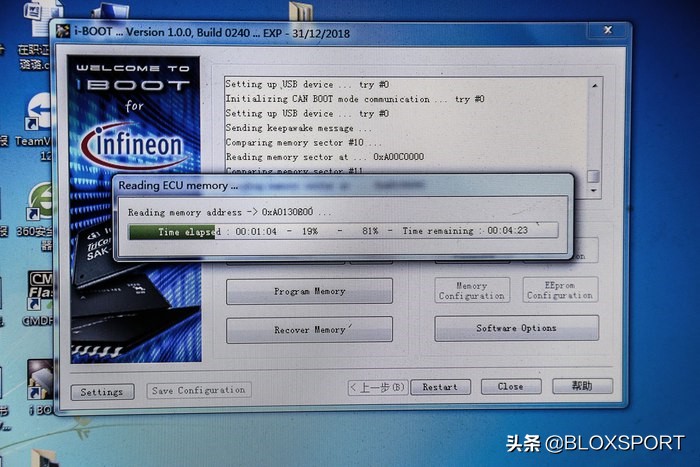Click the Restart button
This screenshot has height=467, width=700.
pyautogui.click(x=440, y=387)
